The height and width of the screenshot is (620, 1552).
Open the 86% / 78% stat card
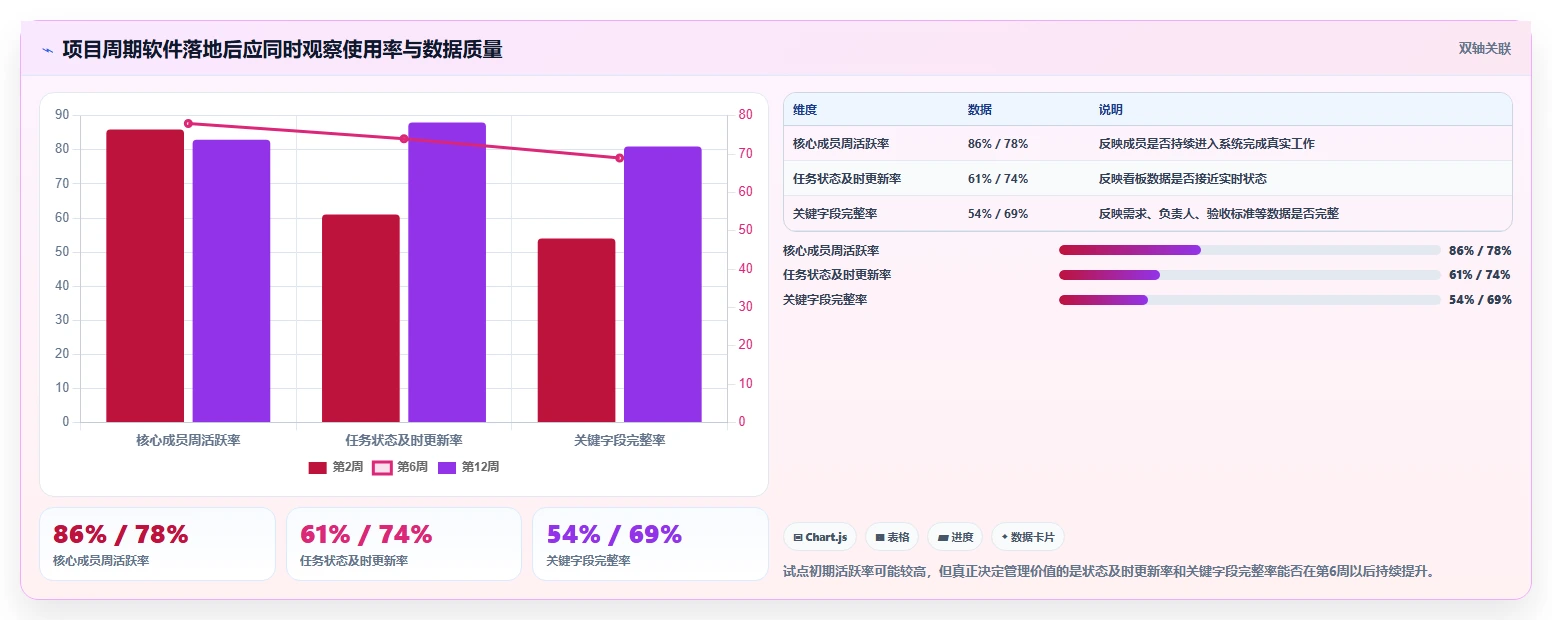coord(157,544)
